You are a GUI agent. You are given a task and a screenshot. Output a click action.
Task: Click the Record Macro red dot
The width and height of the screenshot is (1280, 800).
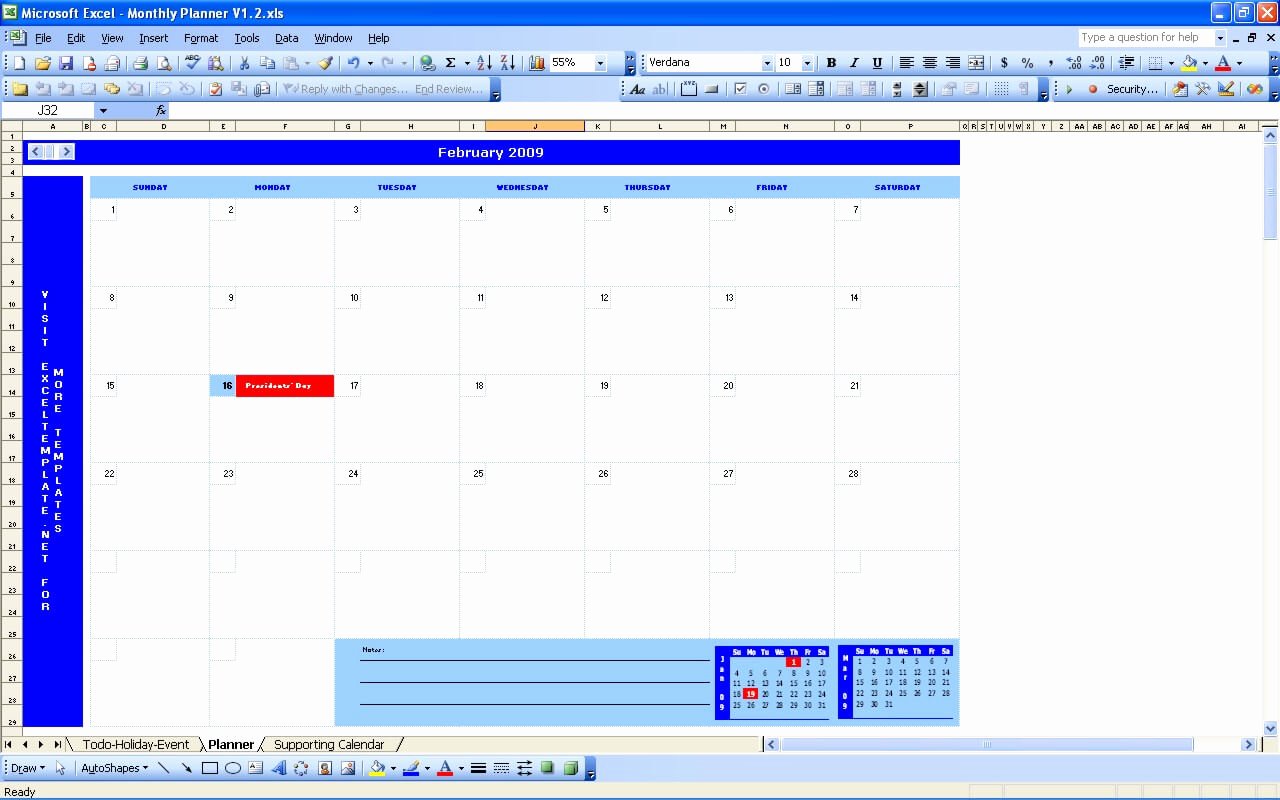1092,89
